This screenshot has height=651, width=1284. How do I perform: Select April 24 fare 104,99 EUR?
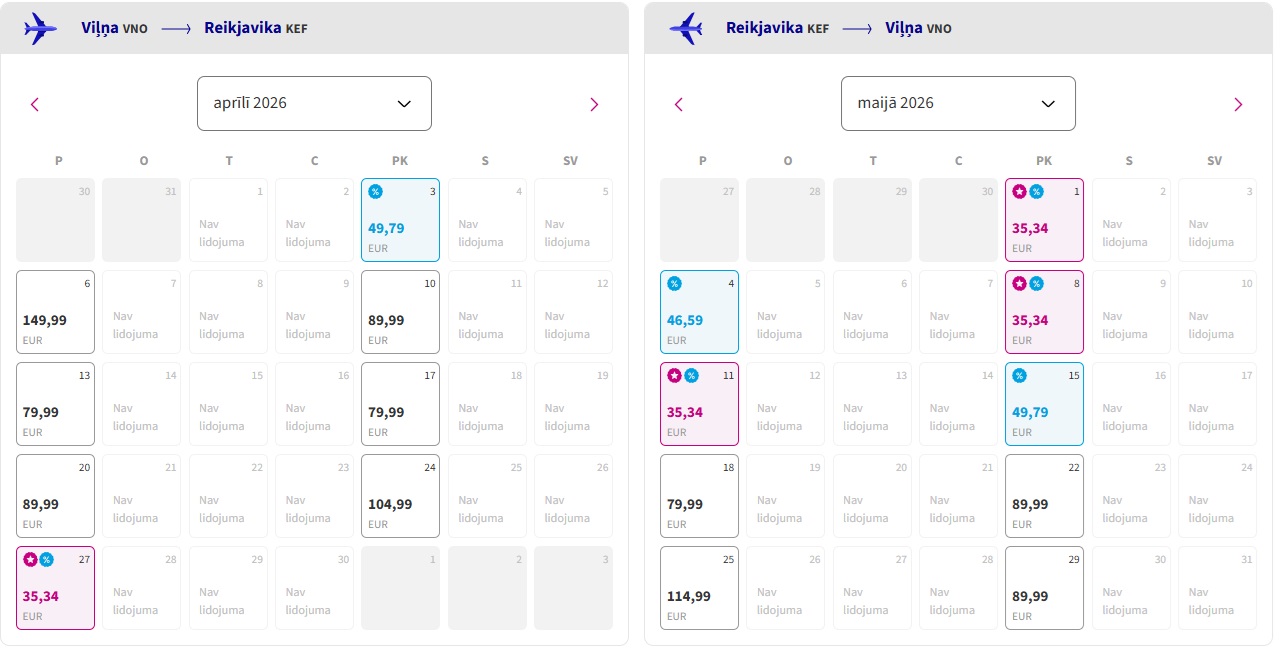[x=400, y=496]
